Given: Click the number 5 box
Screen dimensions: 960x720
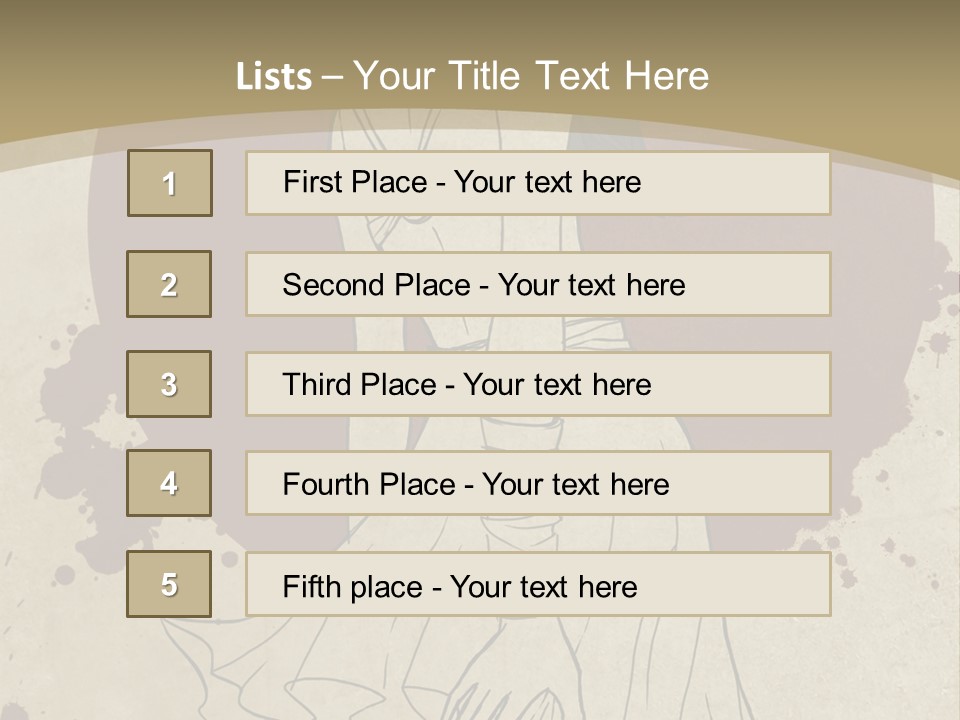Looking at the screenshot, I should pos(169,584).
